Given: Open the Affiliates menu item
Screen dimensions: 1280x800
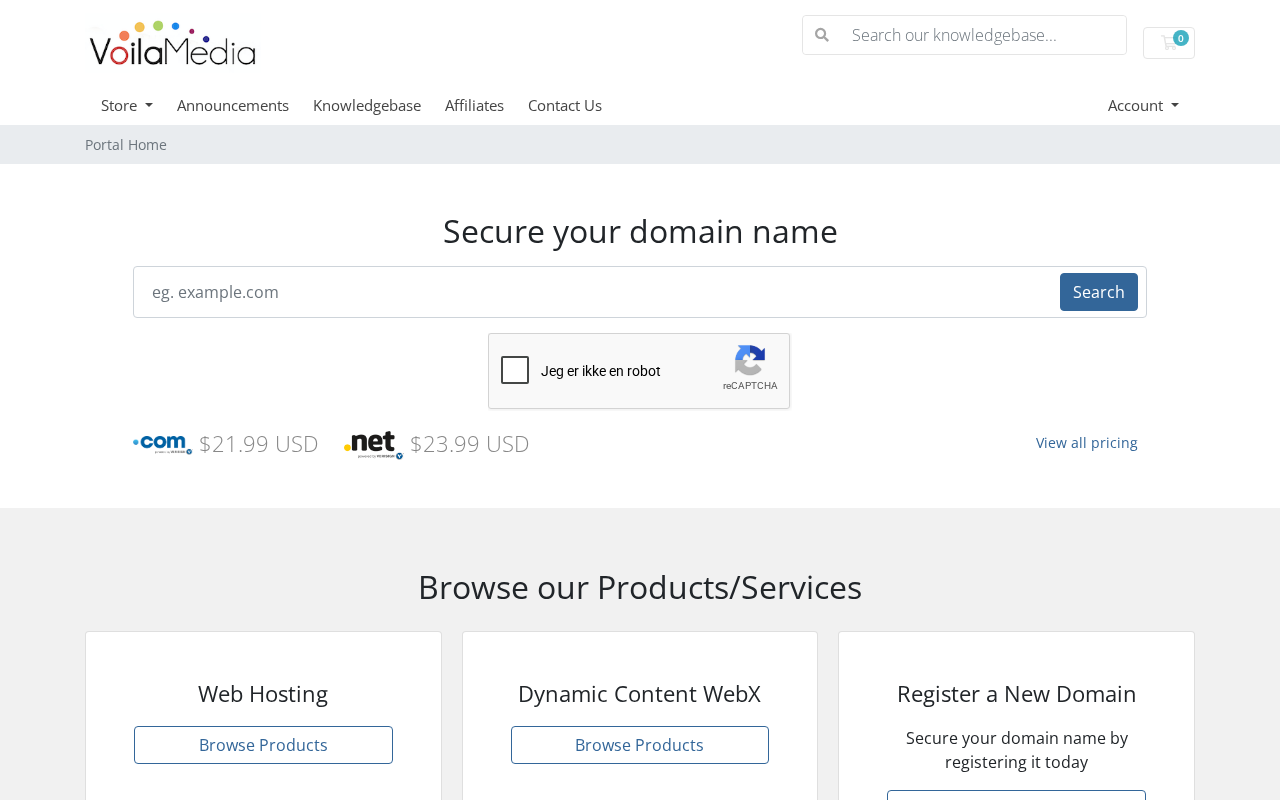Looking at the screenshot, I should tap(474, 105).
